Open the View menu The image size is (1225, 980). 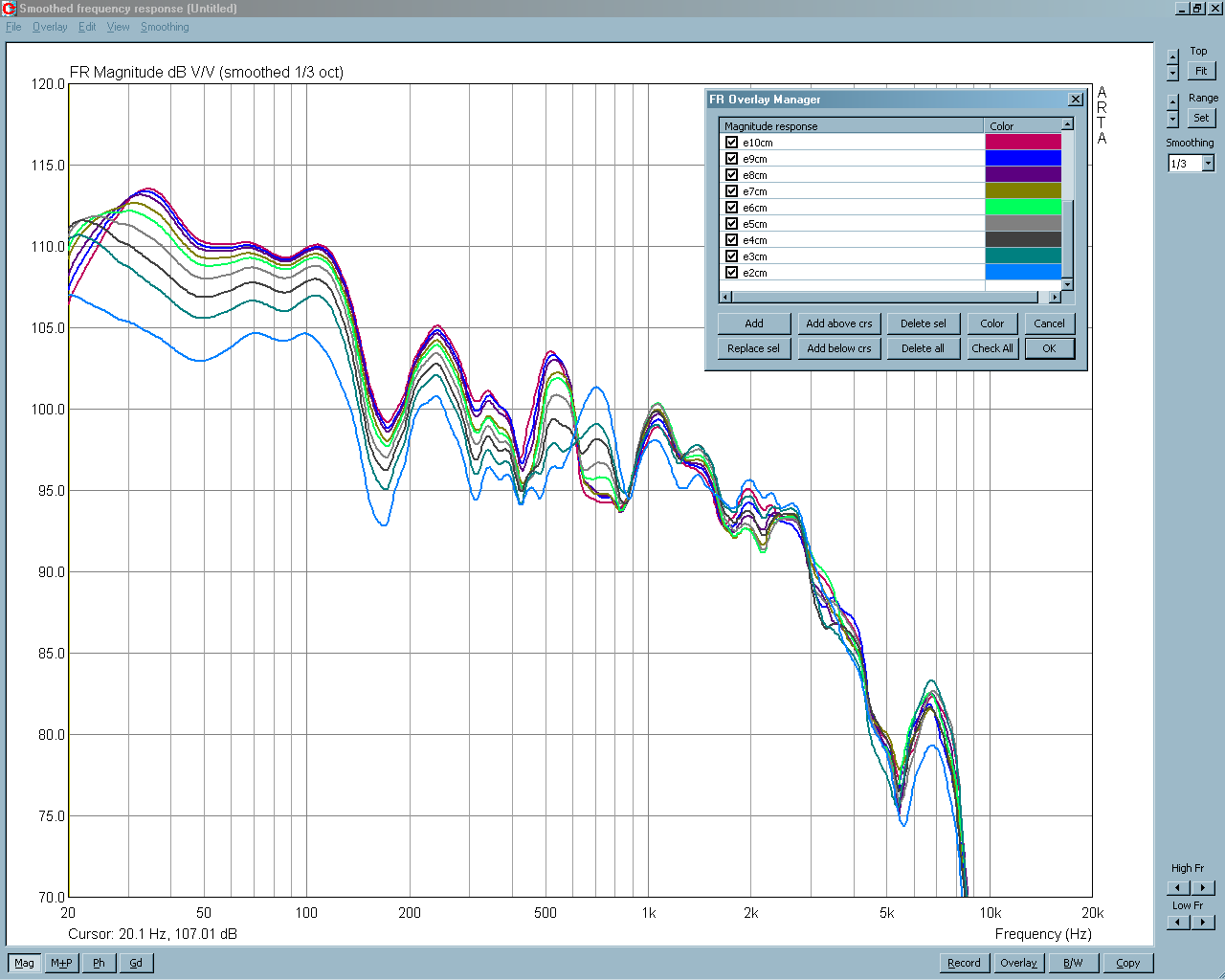click(118, 27)
